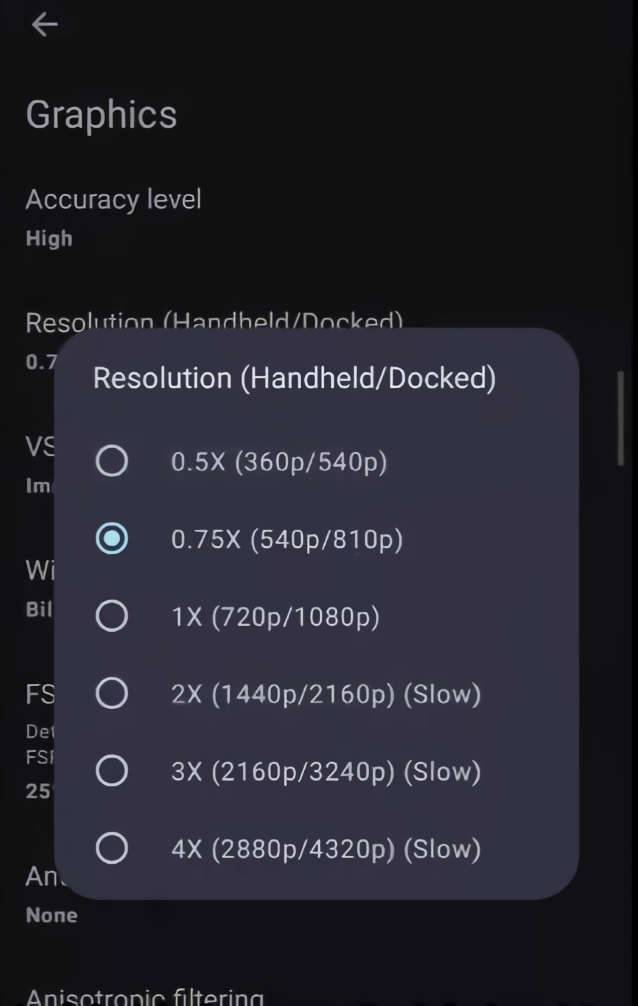Tap the Graphics page heading

click(101, 115)
